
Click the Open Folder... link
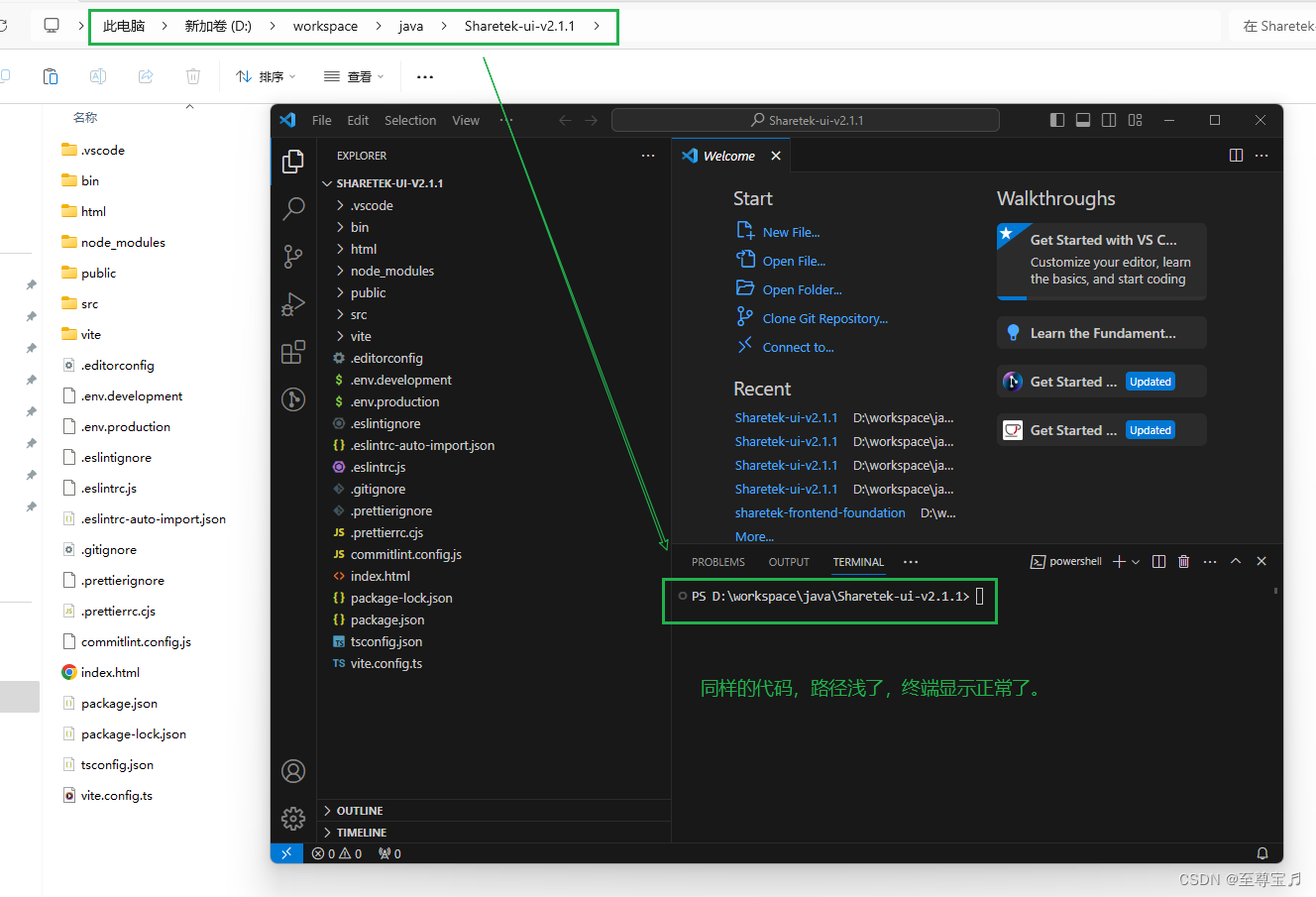click(x=803, y=289)
